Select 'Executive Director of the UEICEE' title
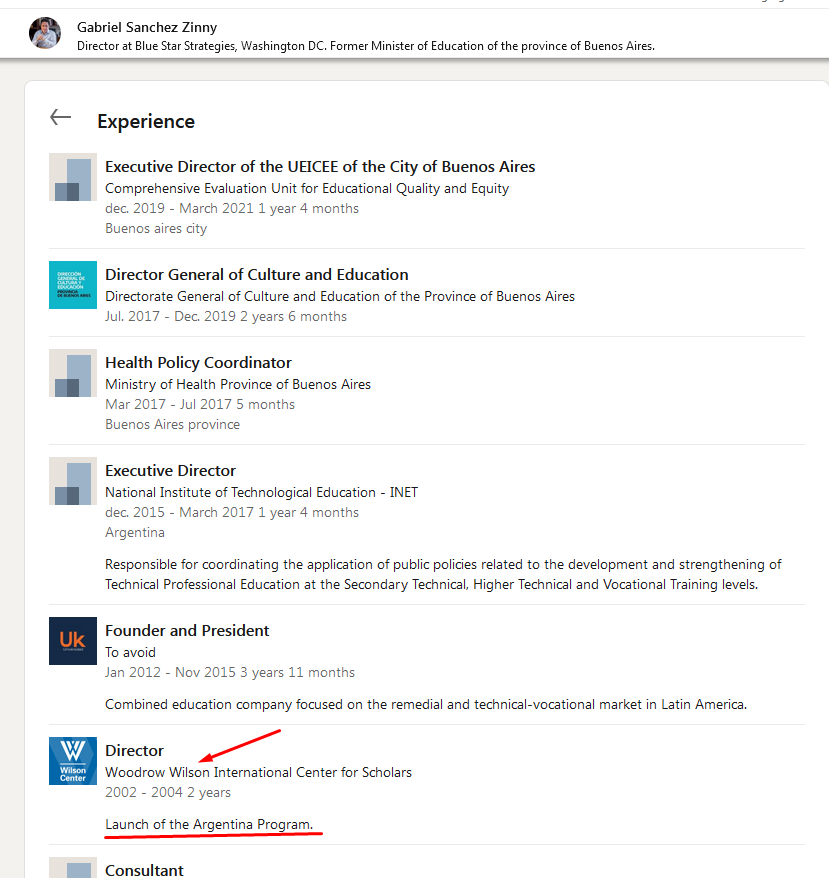Screen dimensions: 829x878 click(x=320, y=167)
